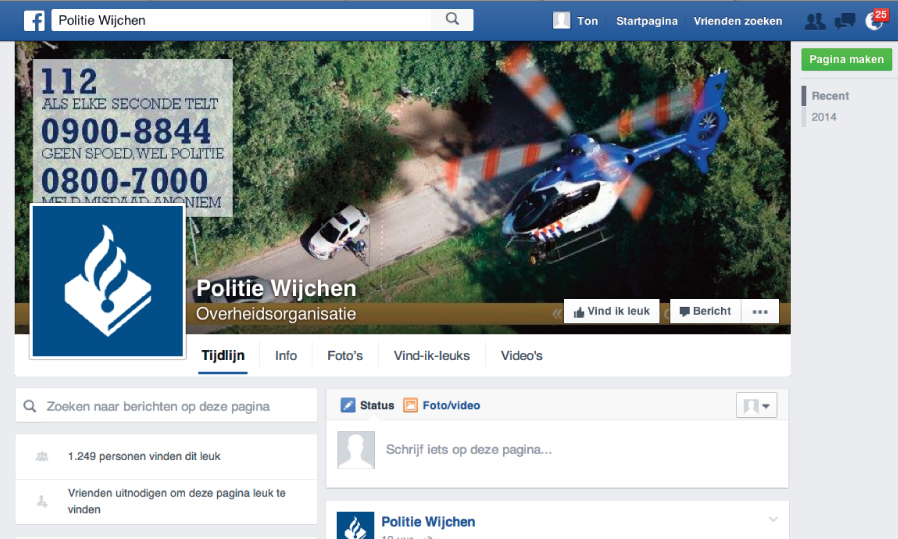
Task: Expand the post options chevron
Action: (x=772, y=519)
